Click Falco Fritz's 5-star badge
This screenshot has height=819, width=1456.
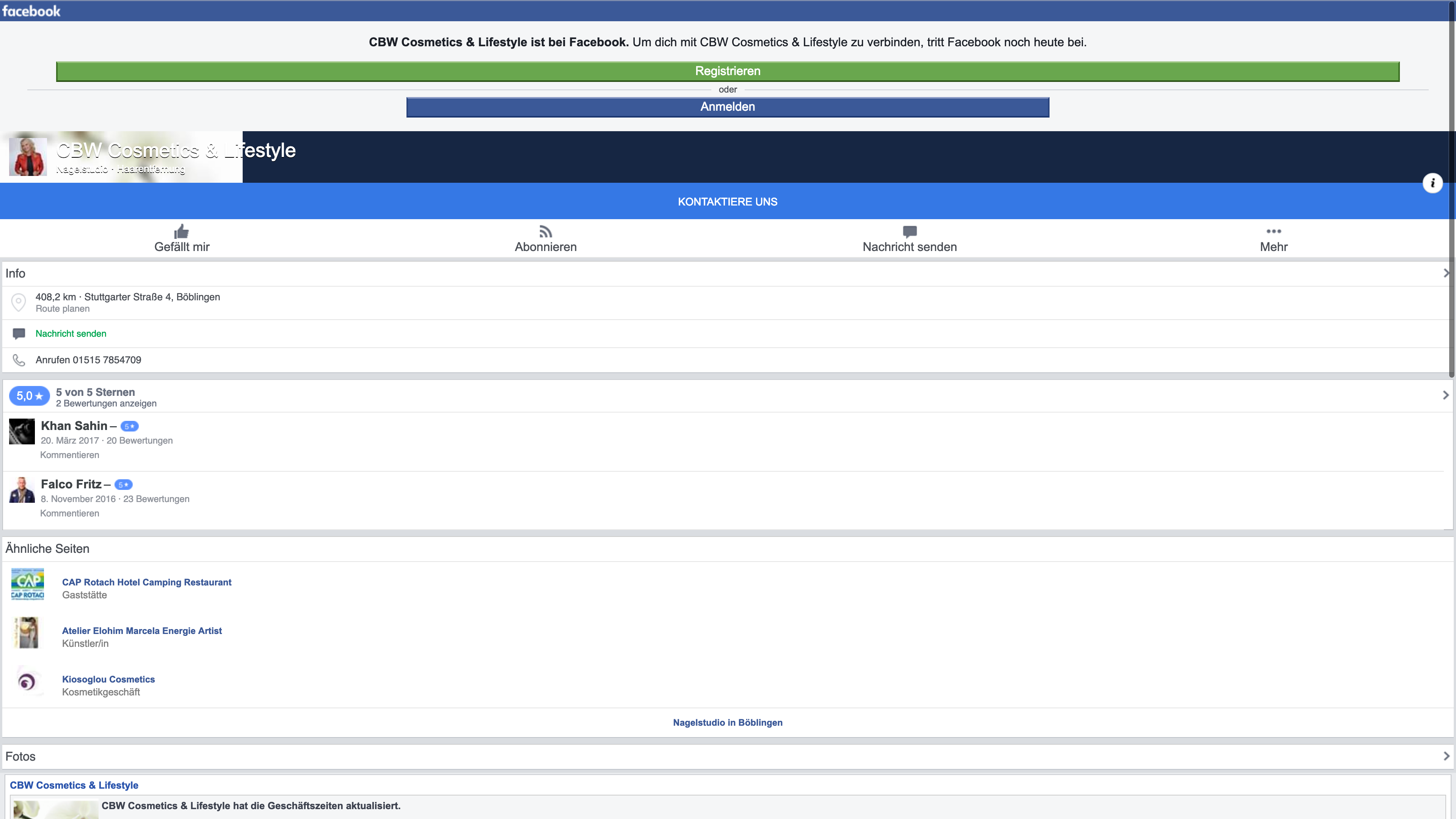124,485
